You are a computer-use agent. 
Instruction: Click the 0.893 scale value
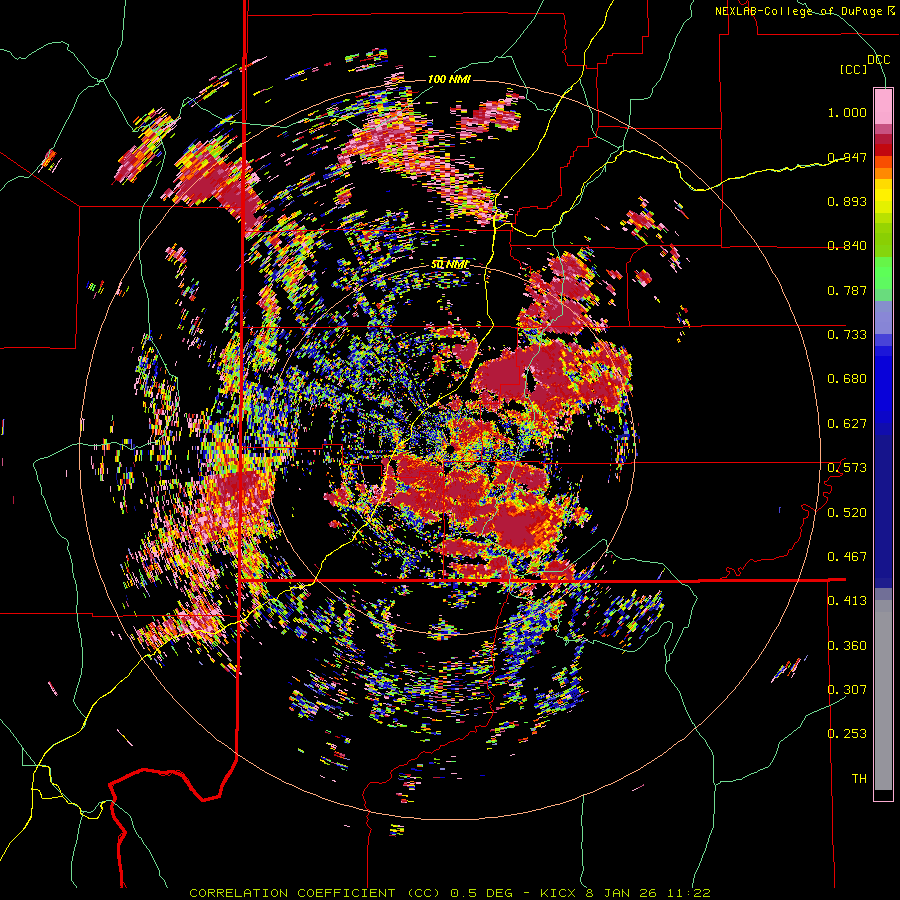pyautogui.click(x=847, y=201)
